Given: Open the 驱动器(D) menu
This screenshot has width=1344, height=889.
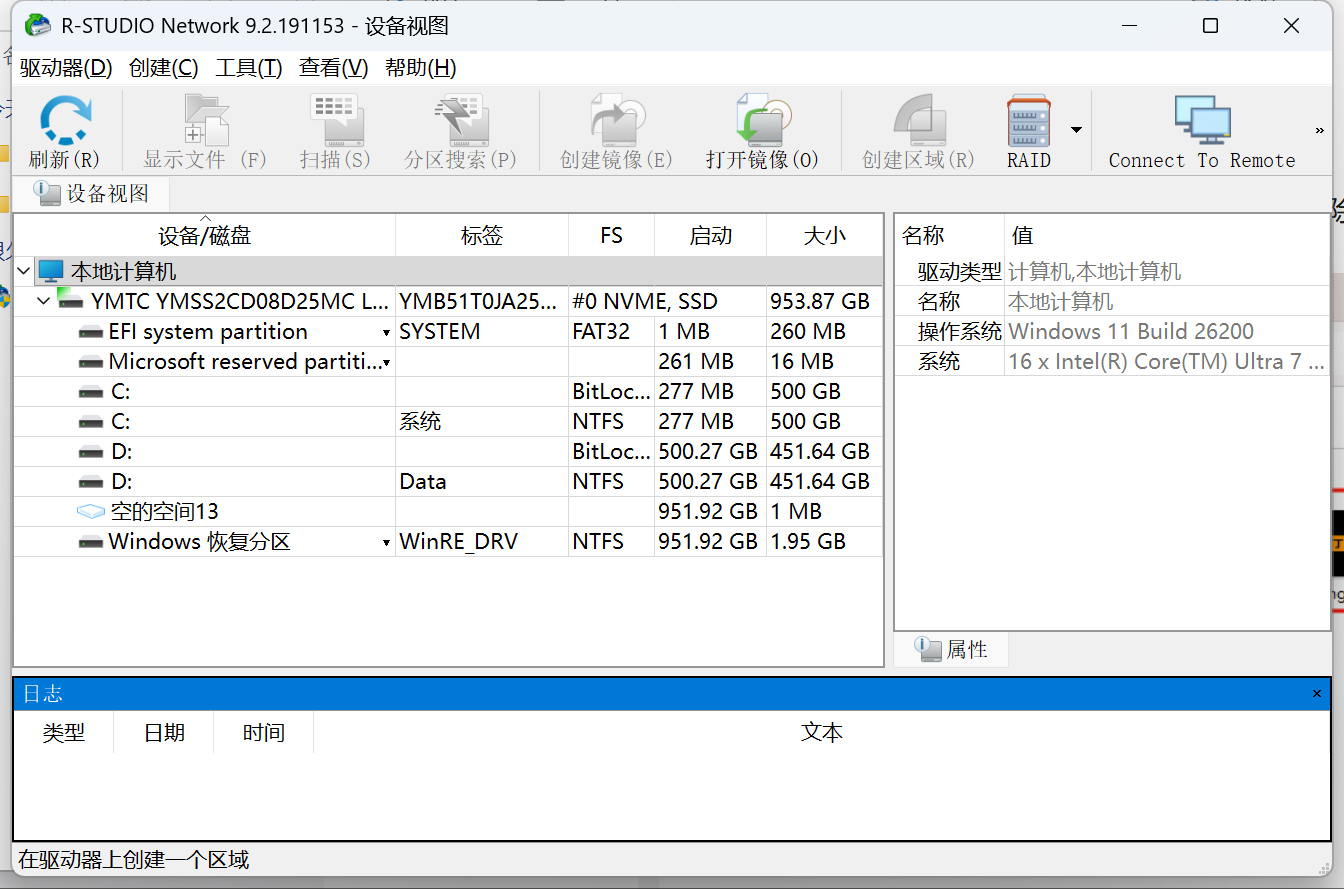Looking at the screenshot, I should click(66, 68).
